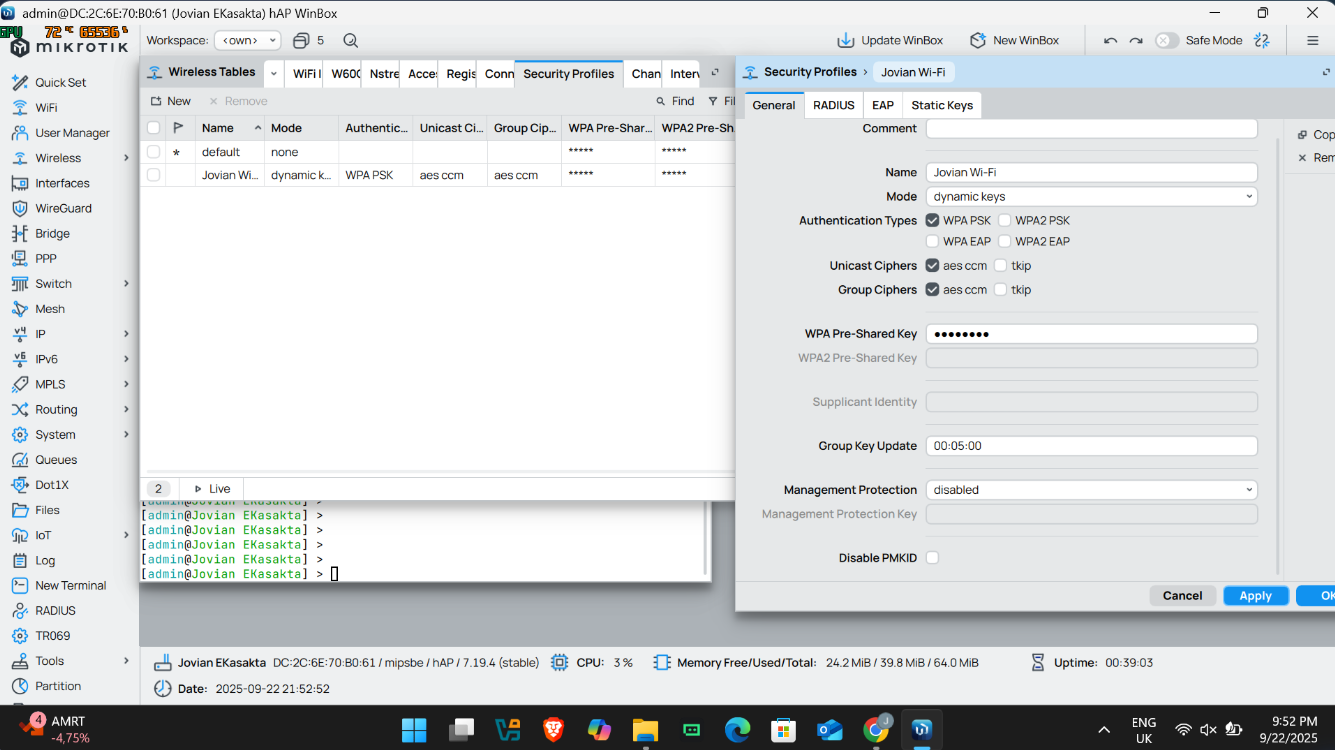1335x750 pixels.
Task: Enable Group Ciphers tkip checkbox
Action: 1000,289
